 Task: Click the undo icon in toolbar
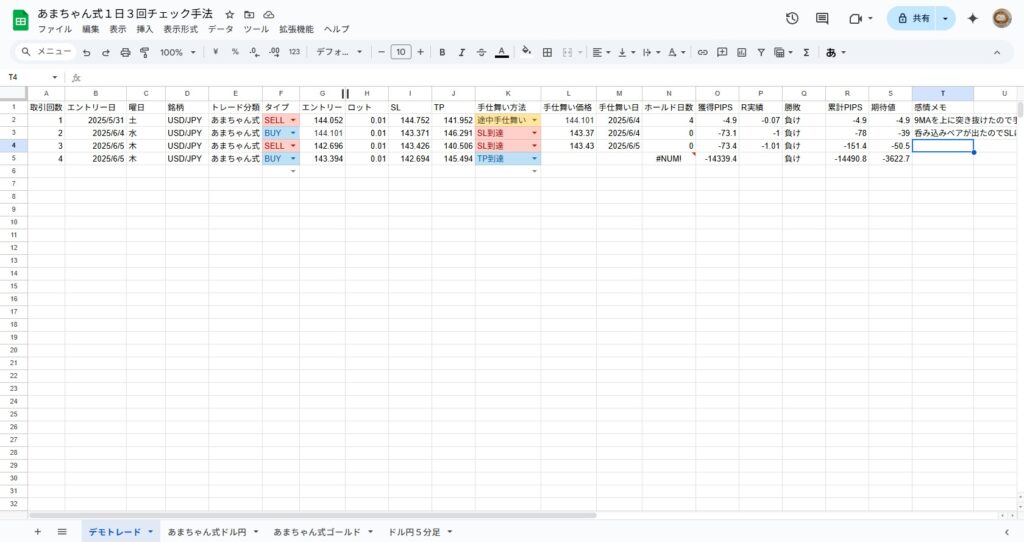(87, 52)
